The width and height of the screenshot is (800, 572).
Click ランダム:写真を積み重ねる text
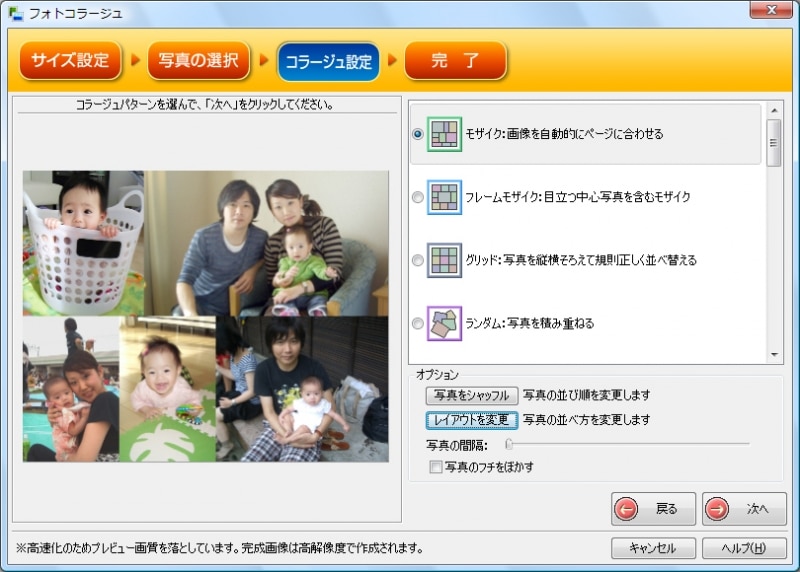[530, 324]
